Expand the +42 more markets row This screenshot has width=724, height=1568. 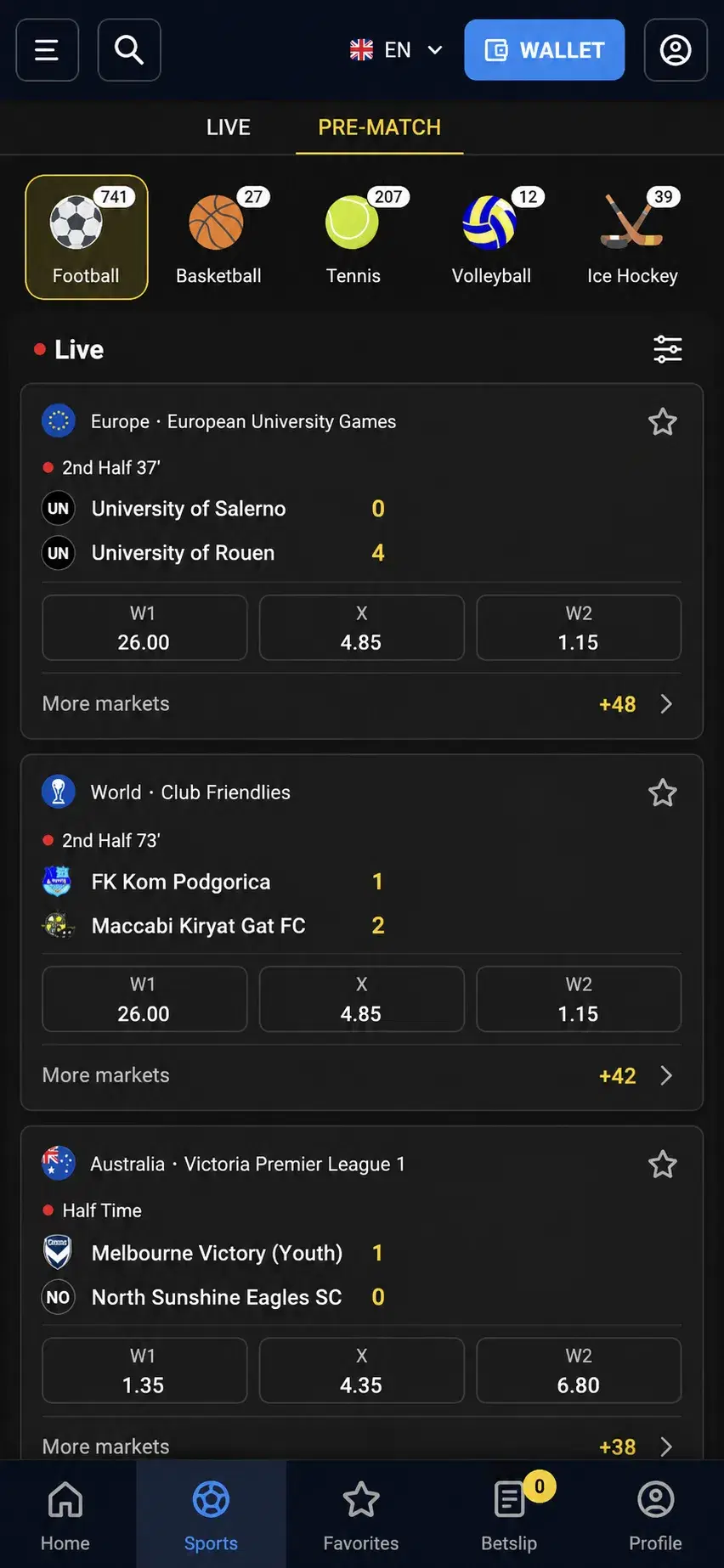(x=362, y=1075)
